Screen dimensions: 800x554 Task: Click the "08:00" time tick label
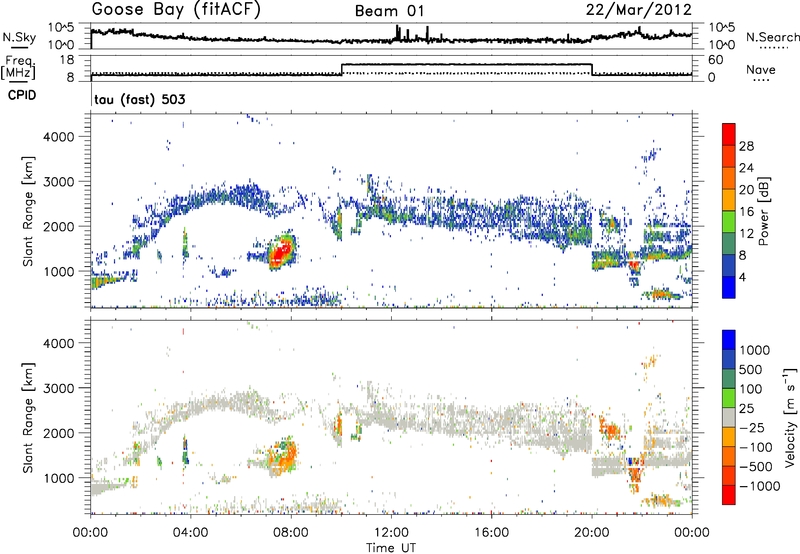[291, 533]
